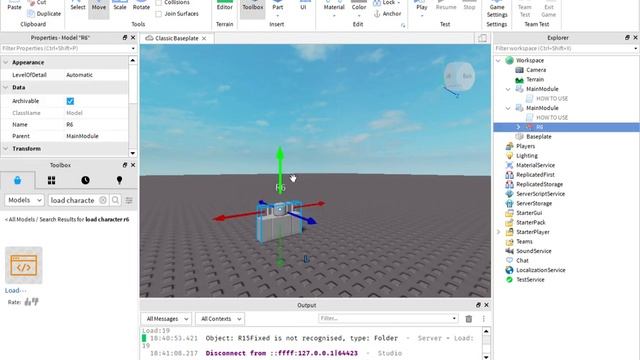This screenshot has width=640, height=360.
Task: Open the Models category dropdown
Action: tap(24, 200)
